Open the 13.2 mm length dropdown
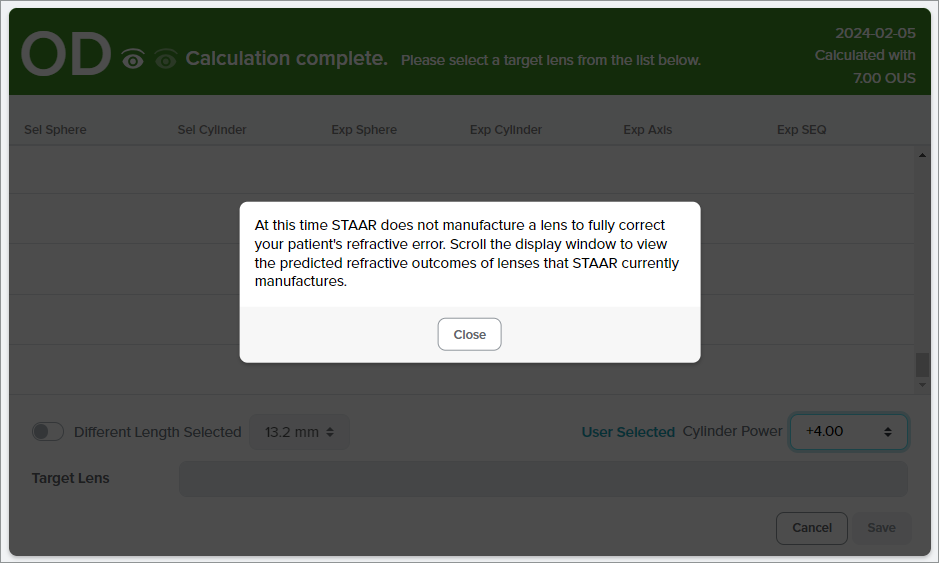939x563 pixels. click(x=299, y=432)
